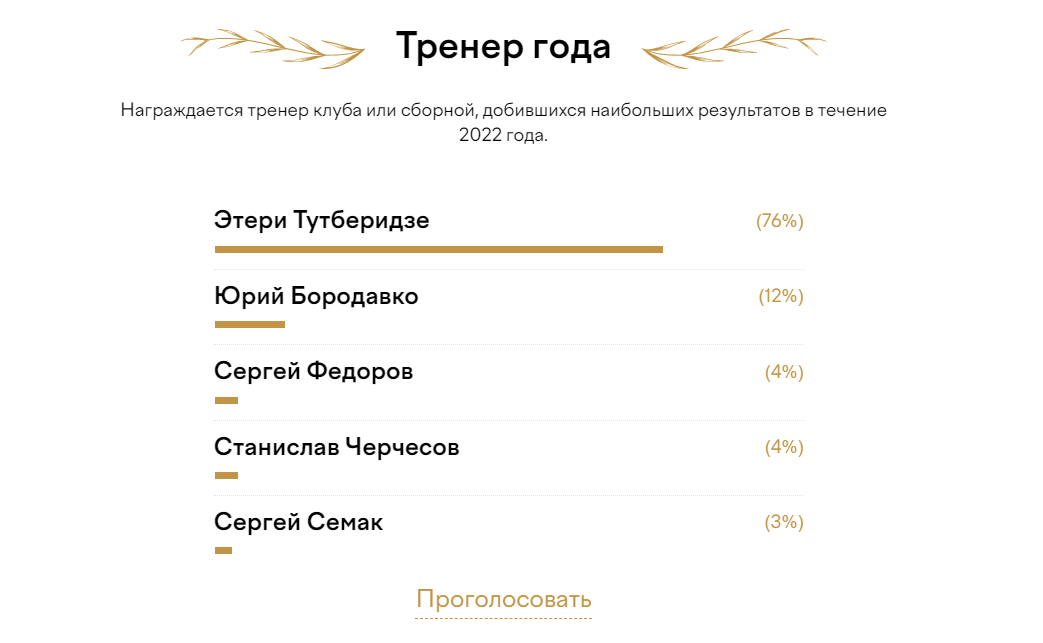This screenshot has height=643, width=1043.
Task: Select candidate Сергей Федоров
Action: (x=313, y=371)
